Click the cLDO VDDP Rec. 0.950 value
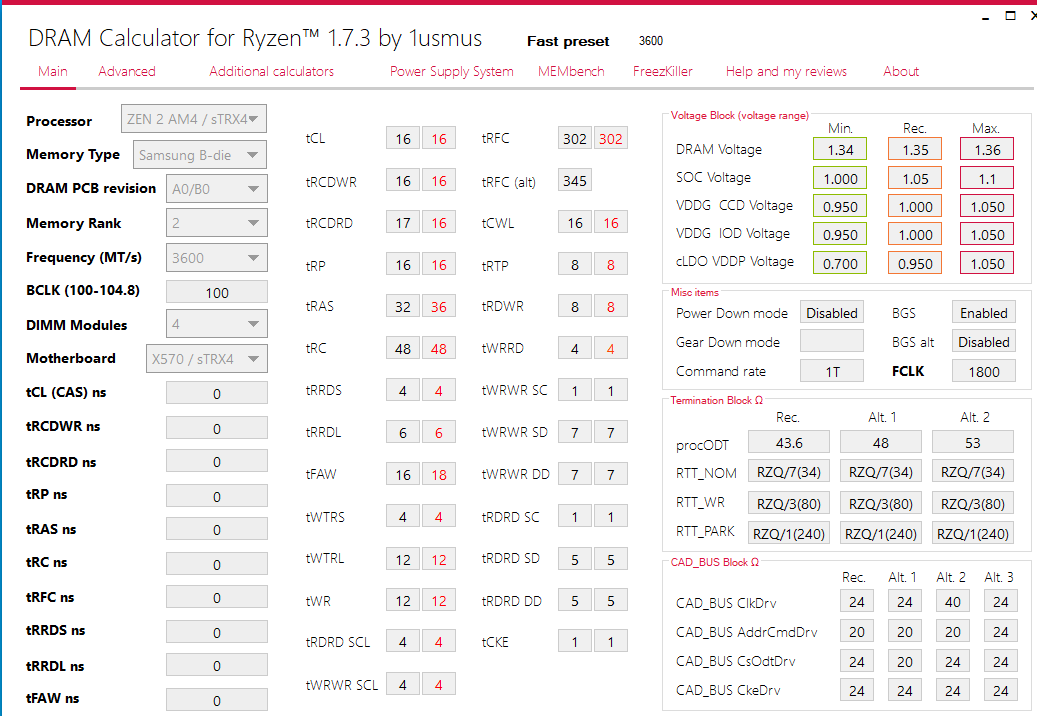Screen dimensions: 1037x716 pyautogui.click(x=915, y=264)
